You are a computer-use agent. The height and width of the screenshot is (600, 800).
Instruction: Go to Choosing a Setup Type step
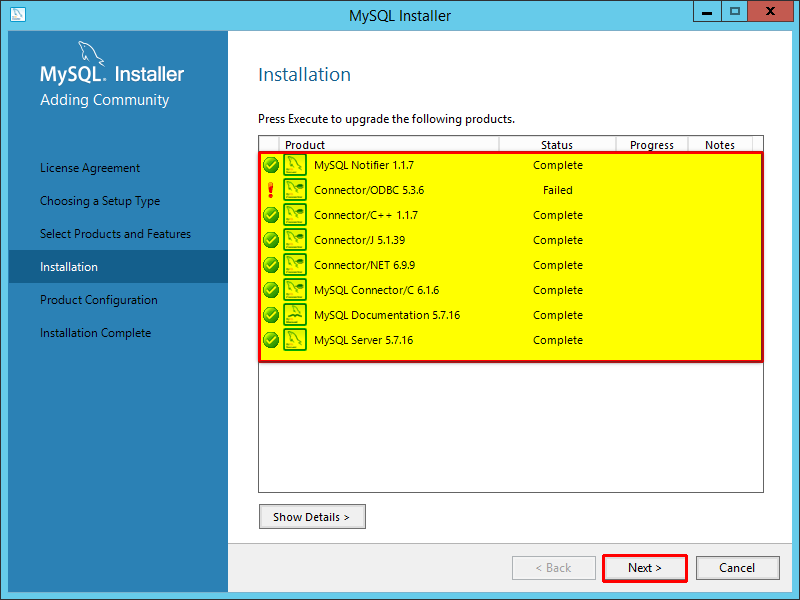100,201
